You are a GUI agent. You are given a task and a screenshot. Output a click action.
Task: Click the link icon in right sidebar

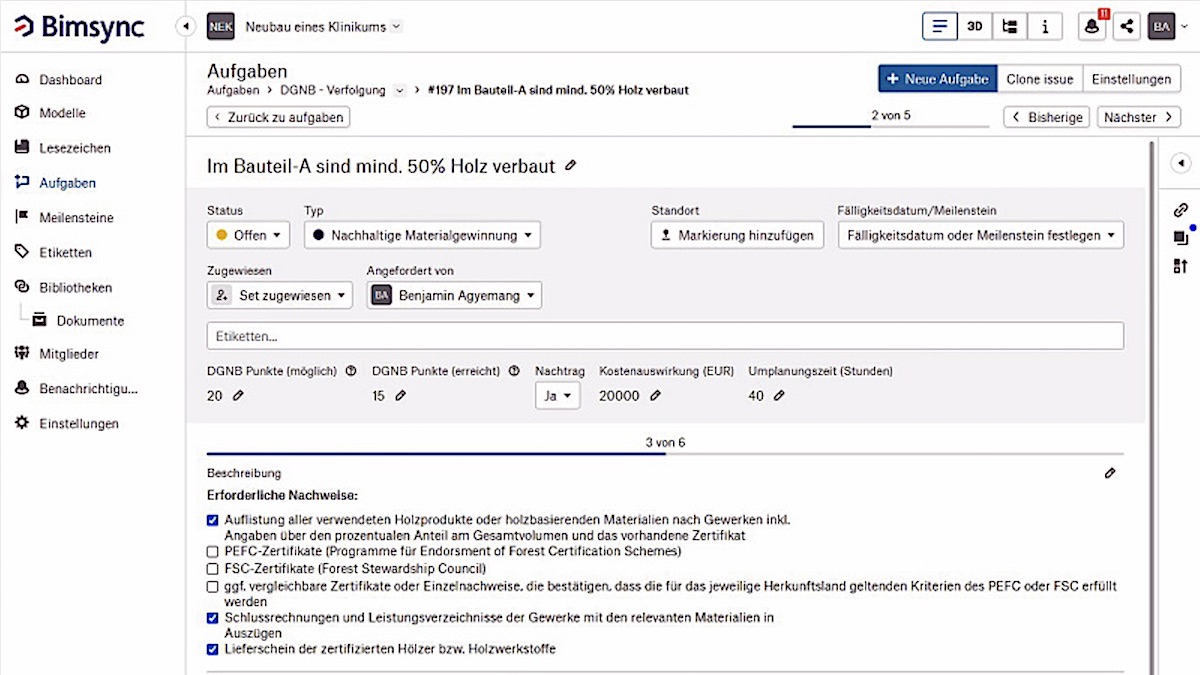1180,210
